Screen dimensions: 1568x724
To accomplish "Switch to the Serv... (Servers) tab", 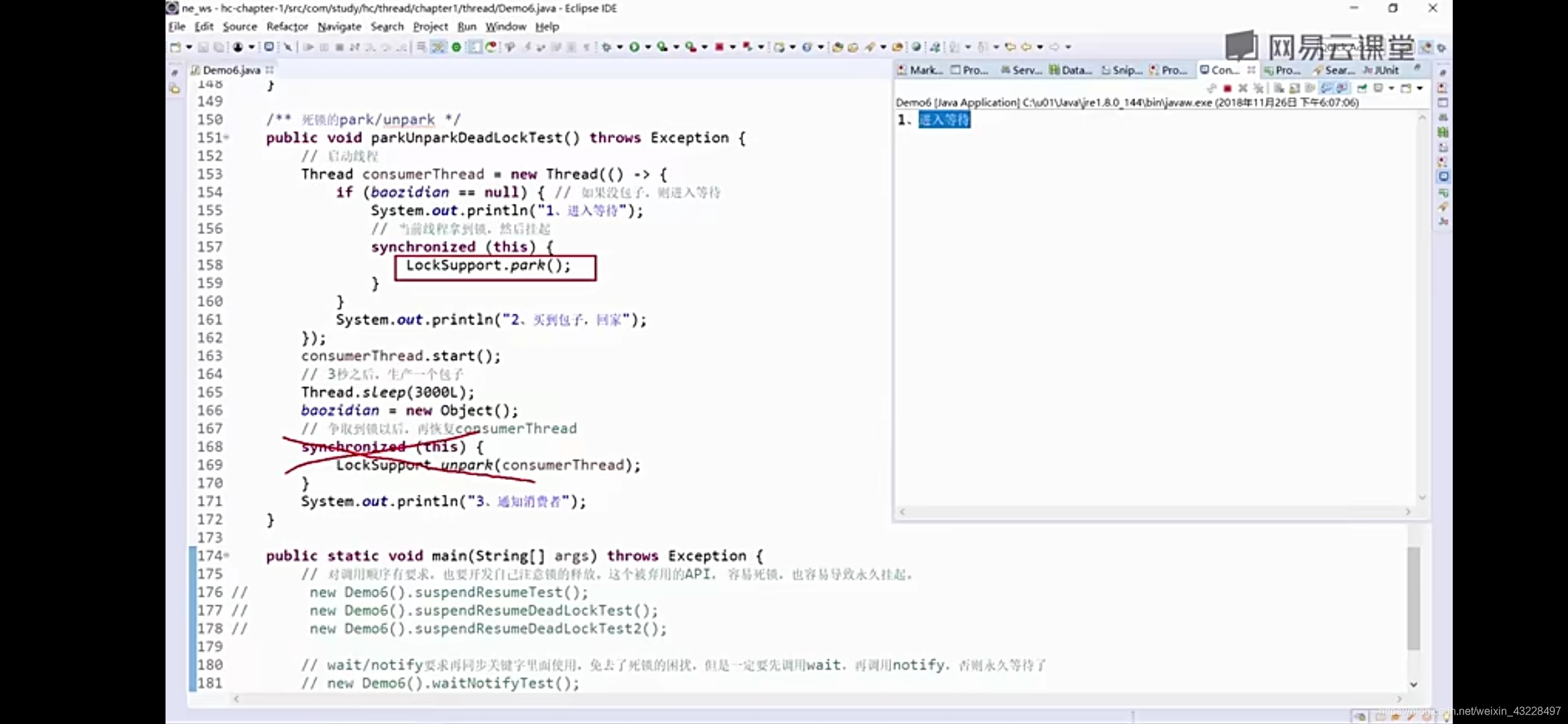I will tap(1021, 70).
